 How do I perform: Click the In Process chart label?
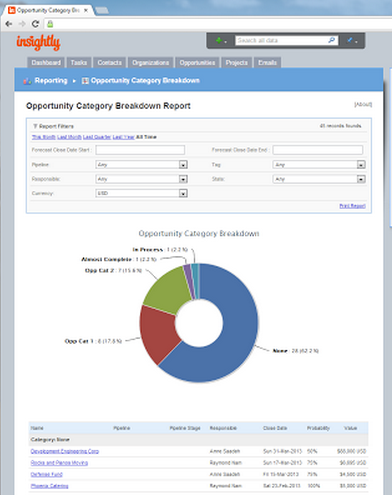click(x=160, y=250)
